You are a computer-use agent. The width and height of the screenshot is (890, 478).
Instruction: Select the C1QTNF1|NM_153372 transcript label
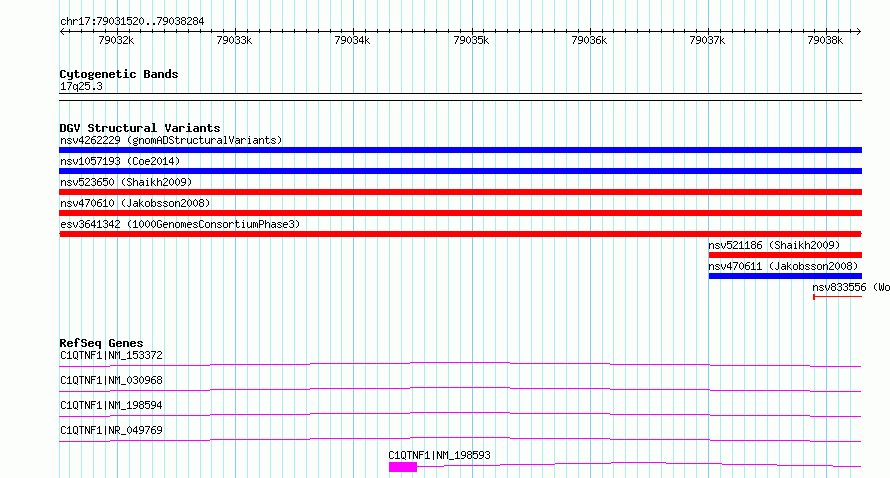pyautogui.click(x=111, y=355)
